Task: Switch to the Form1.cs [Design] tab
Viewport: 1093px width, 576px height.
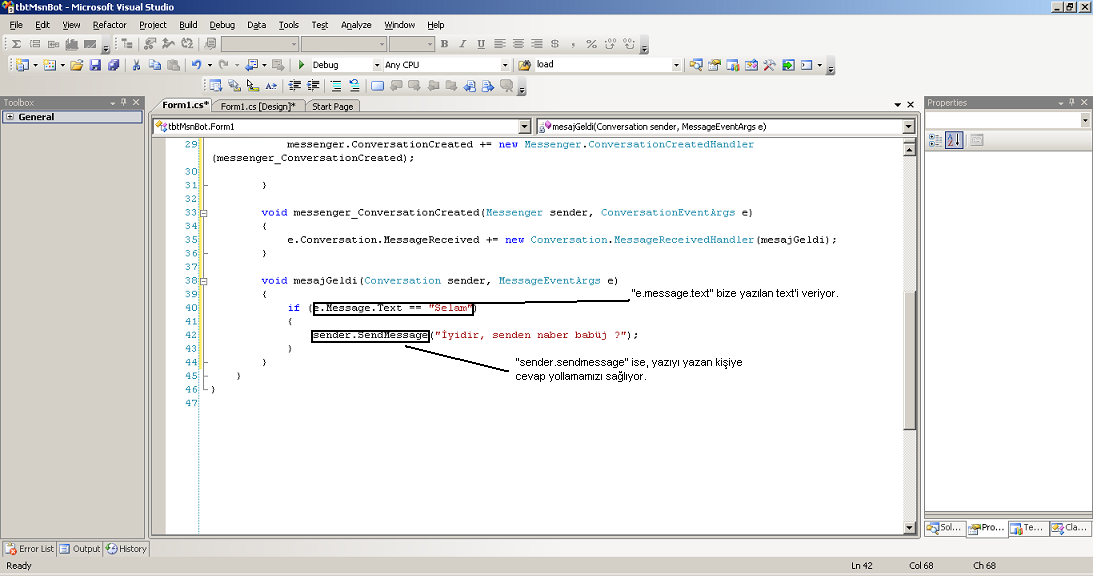Action: point(257,106)
